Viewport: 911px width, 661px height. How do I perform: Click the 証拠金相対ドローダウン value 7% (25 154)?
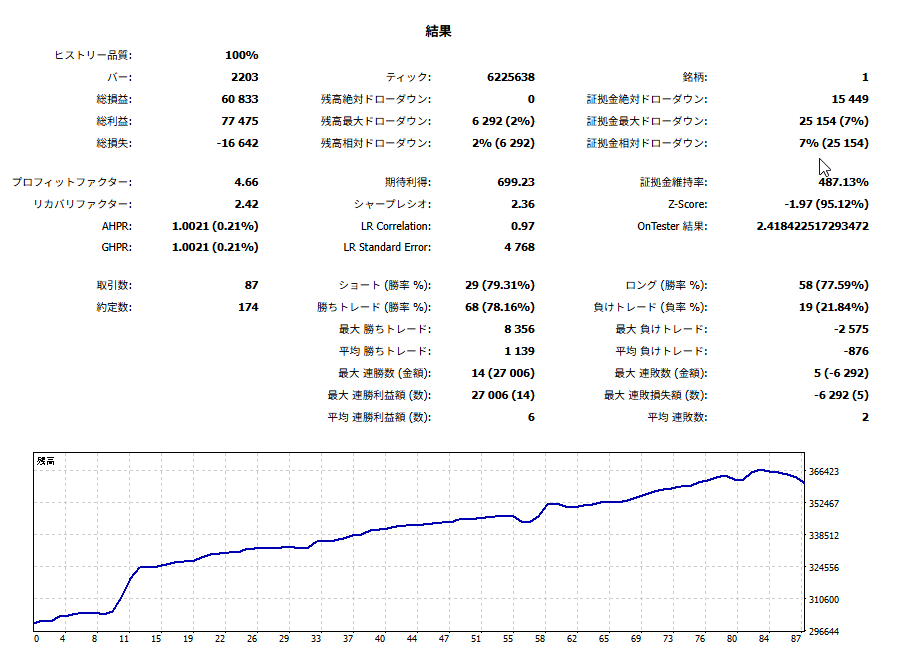[834, 143]
